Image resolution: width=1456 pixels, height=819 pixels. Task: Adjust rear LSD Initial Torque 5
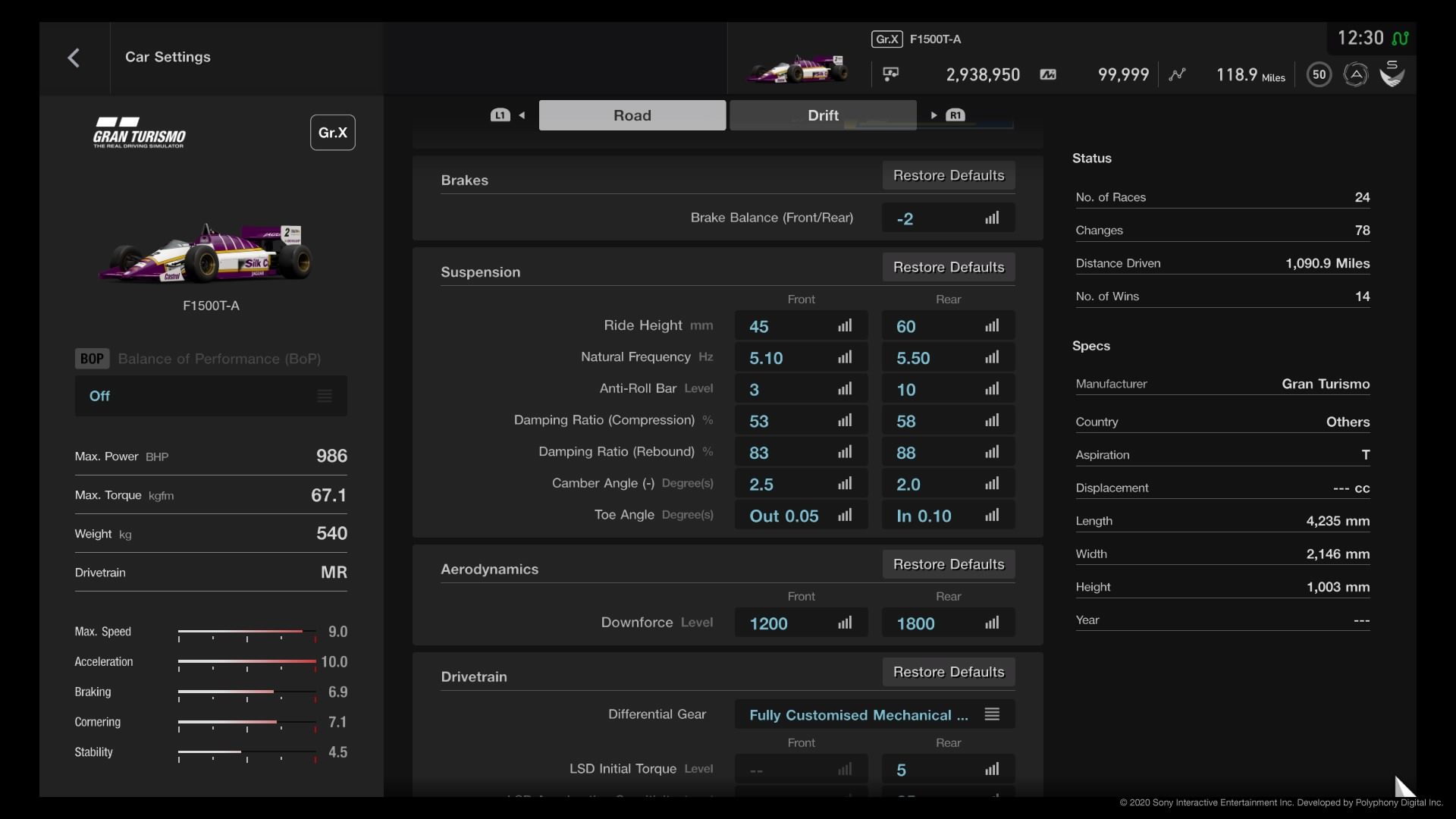[948, 770]
